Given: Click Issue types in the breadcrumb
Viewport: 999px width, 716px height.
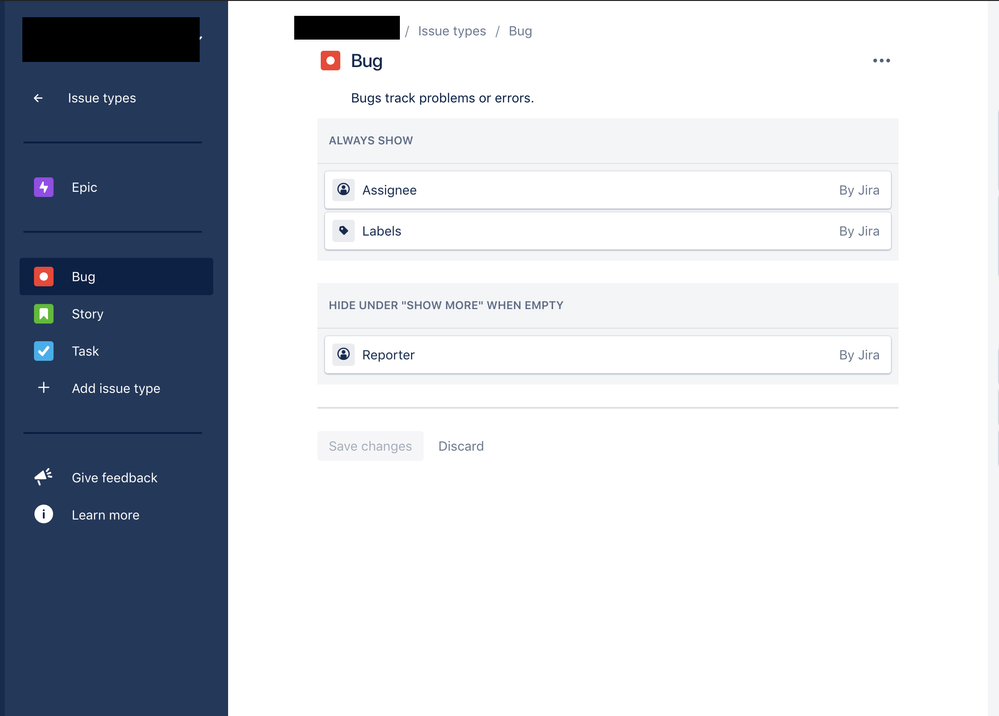Looking at the screenshot, I should pyautogui.click(x=452, y=31).
